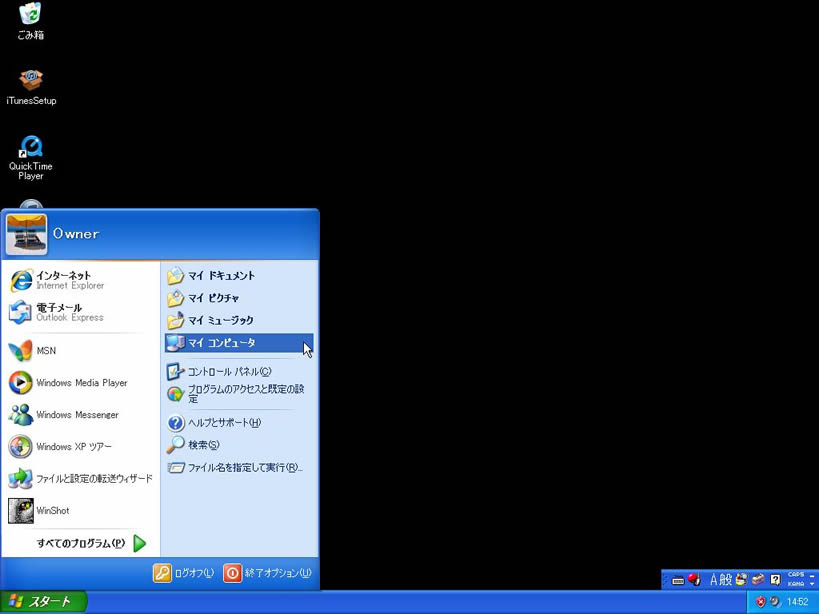Viewport: 819px width, 614px height.
Task: Click the ログオフ(L) log off button
Action: coord(184,573)
